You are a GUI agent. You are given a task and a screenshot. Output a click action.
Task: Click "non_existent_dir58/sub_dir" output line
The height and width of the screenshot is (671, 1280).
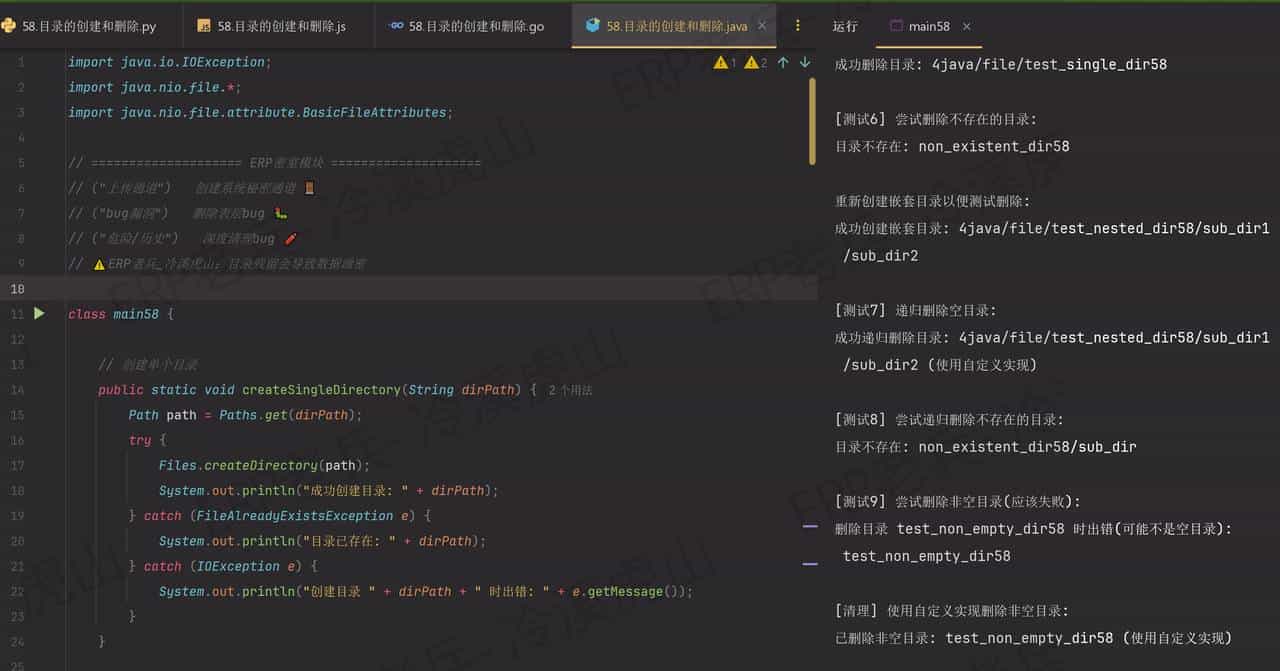coord(986,446)
